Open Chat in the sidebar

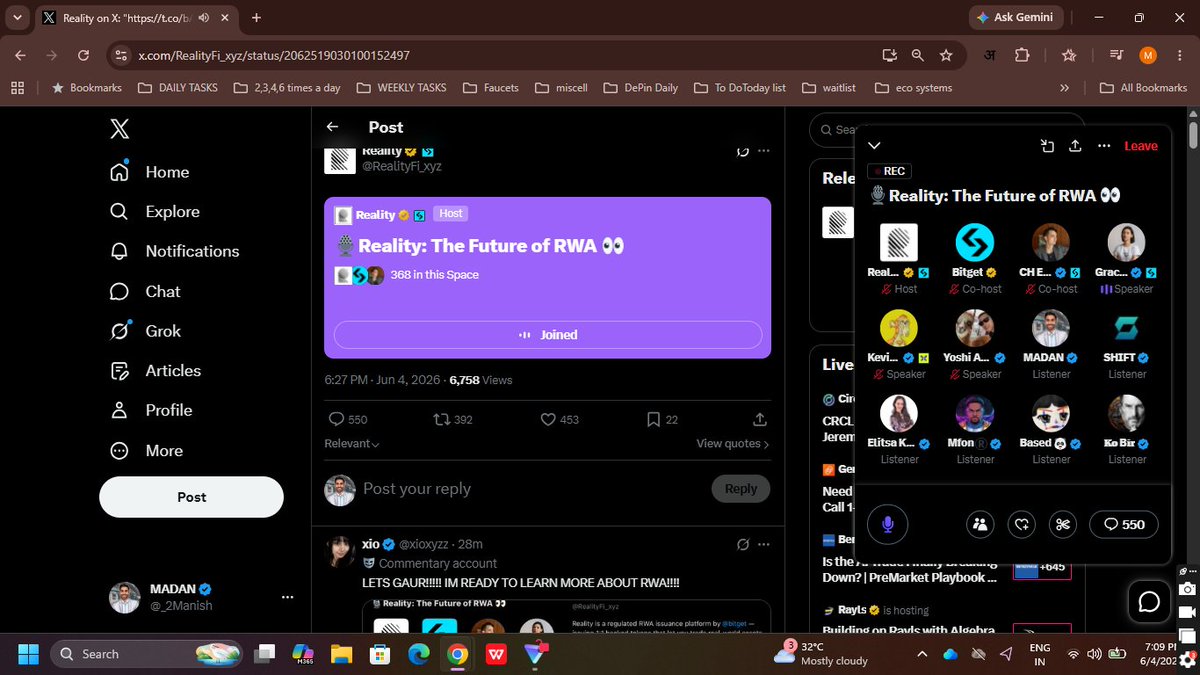(145, 291)
